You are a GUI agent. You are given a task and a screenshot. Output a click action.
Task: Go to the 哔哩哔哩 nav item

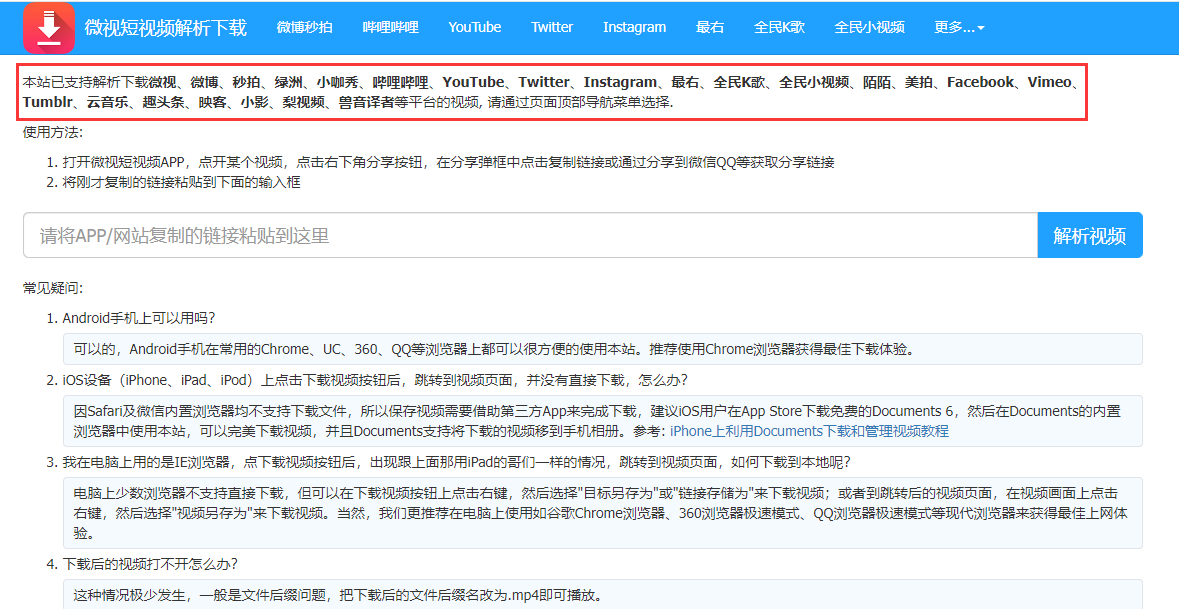point(390,27)
